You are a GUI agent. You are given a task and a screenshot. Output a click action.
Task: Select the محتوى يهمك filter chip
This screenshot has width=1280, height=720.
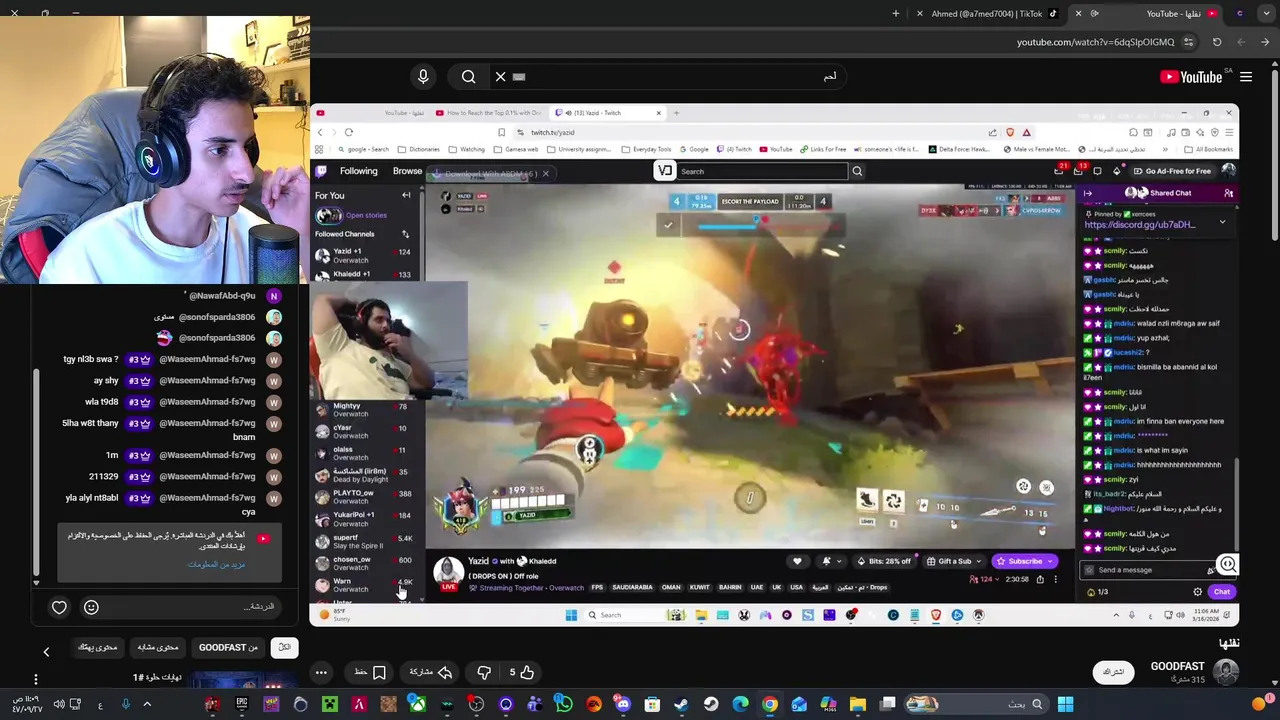(x=98, y=647)
